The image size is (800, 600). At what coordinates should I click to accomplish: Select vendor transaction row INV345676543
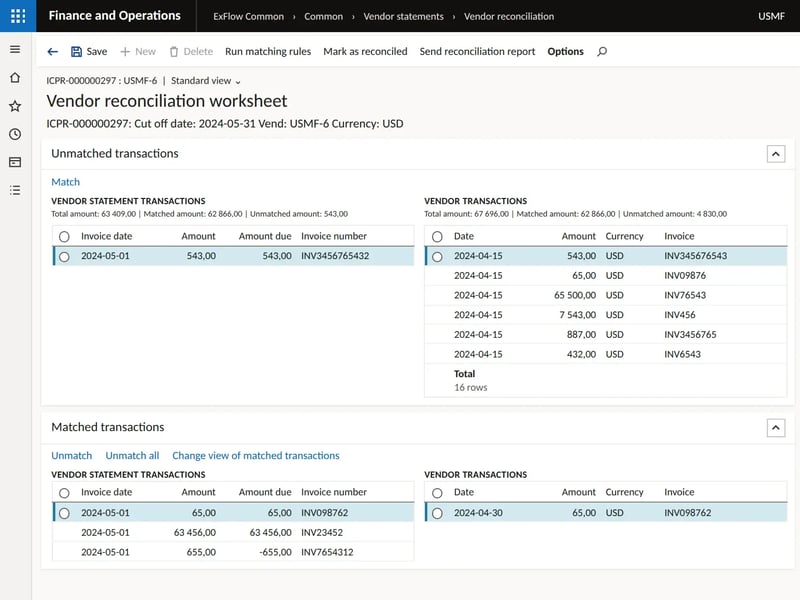(x=437, y=257)
